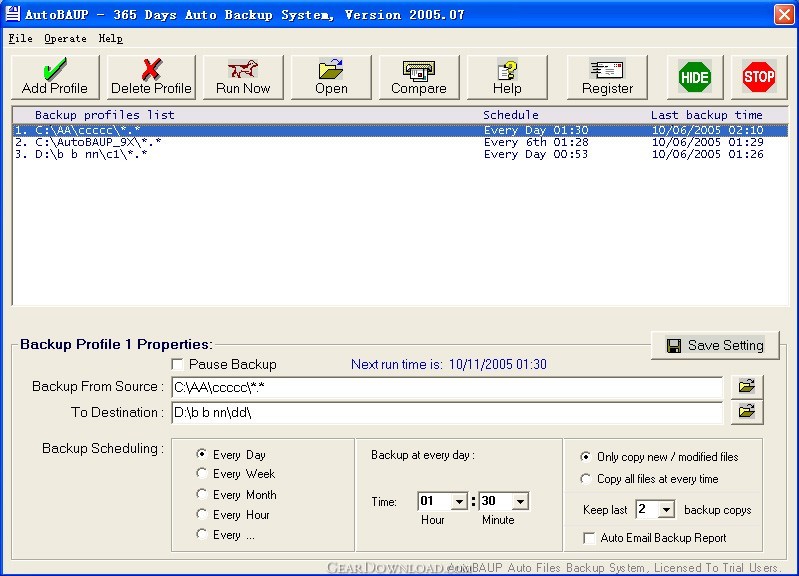799x576 pixels.
Task: Click the Schedule column header
Action: pyautogui.click(x=511, y=115)
